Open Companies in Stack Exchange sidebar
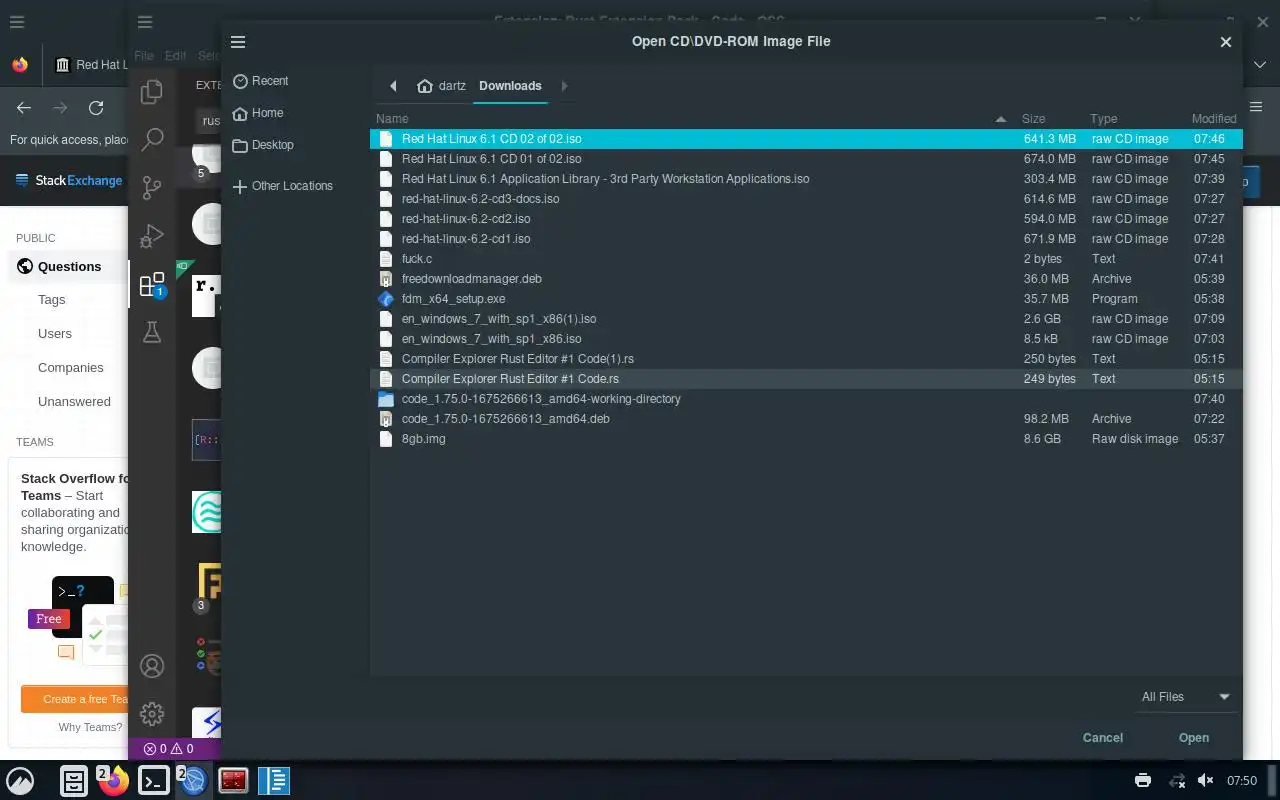The image size is (1280, 800). (71, 368)
